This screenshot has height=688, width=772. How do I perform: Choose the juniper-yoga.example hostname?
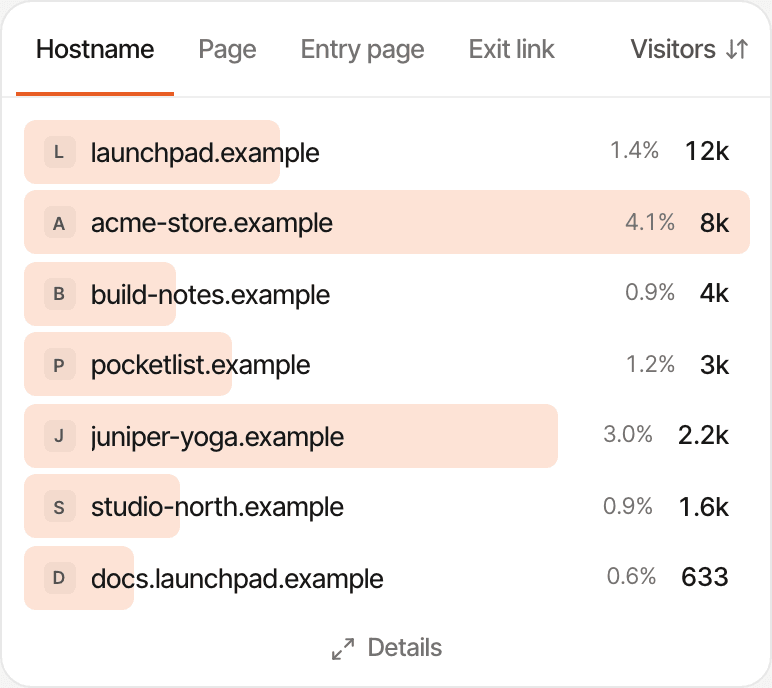pos(217,437)
